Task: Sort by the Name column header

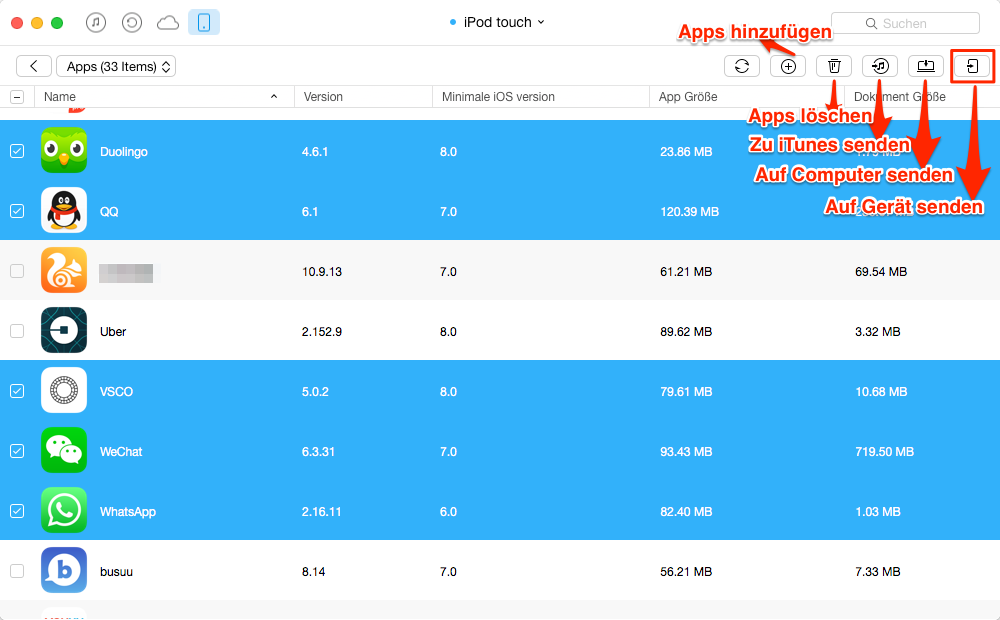Action: coord(165,97)
